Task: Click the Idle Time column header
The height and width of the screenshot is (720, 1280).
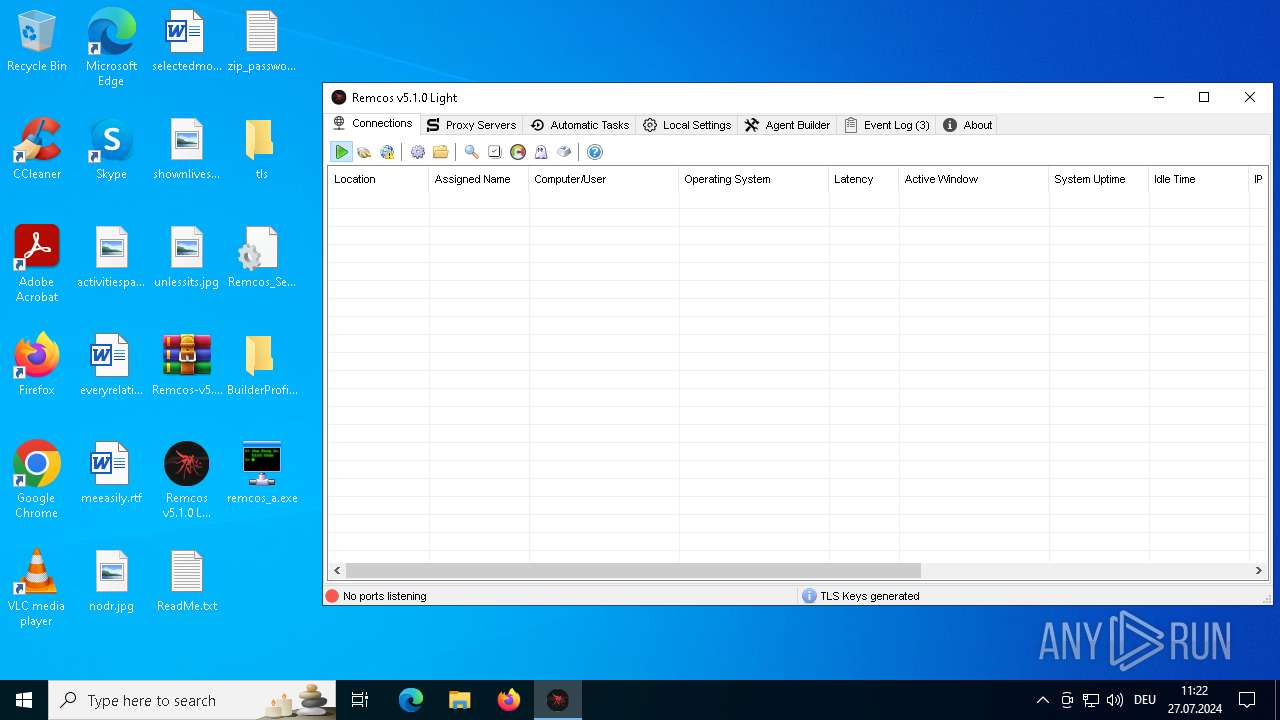Action: pos(1198,179)
